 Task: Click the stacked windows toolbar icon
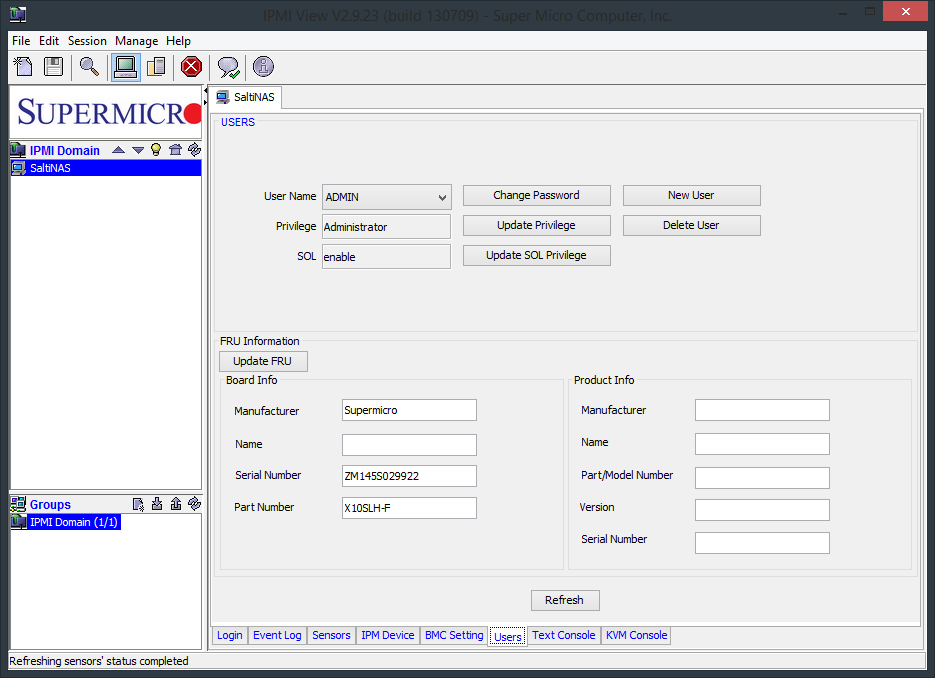point(156,67)
